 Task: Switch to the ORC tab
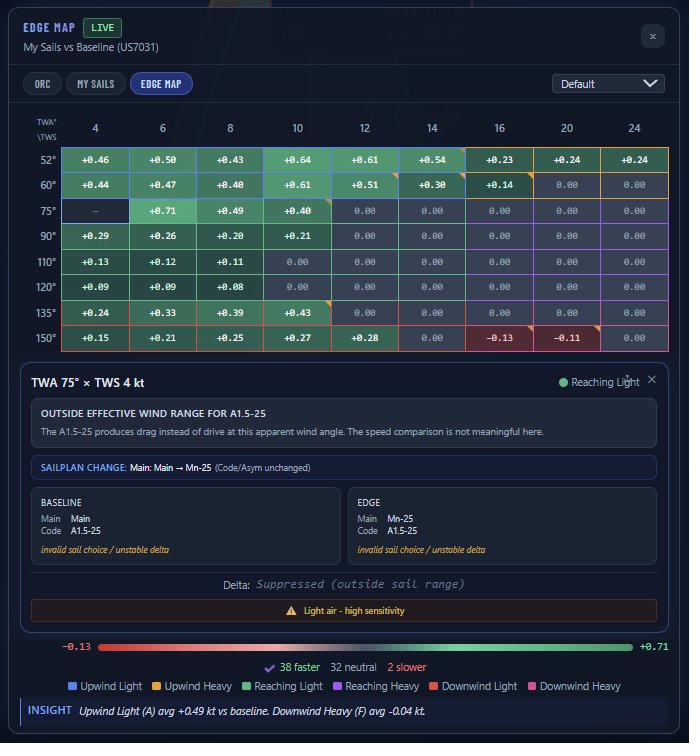(x=42, y=84)
